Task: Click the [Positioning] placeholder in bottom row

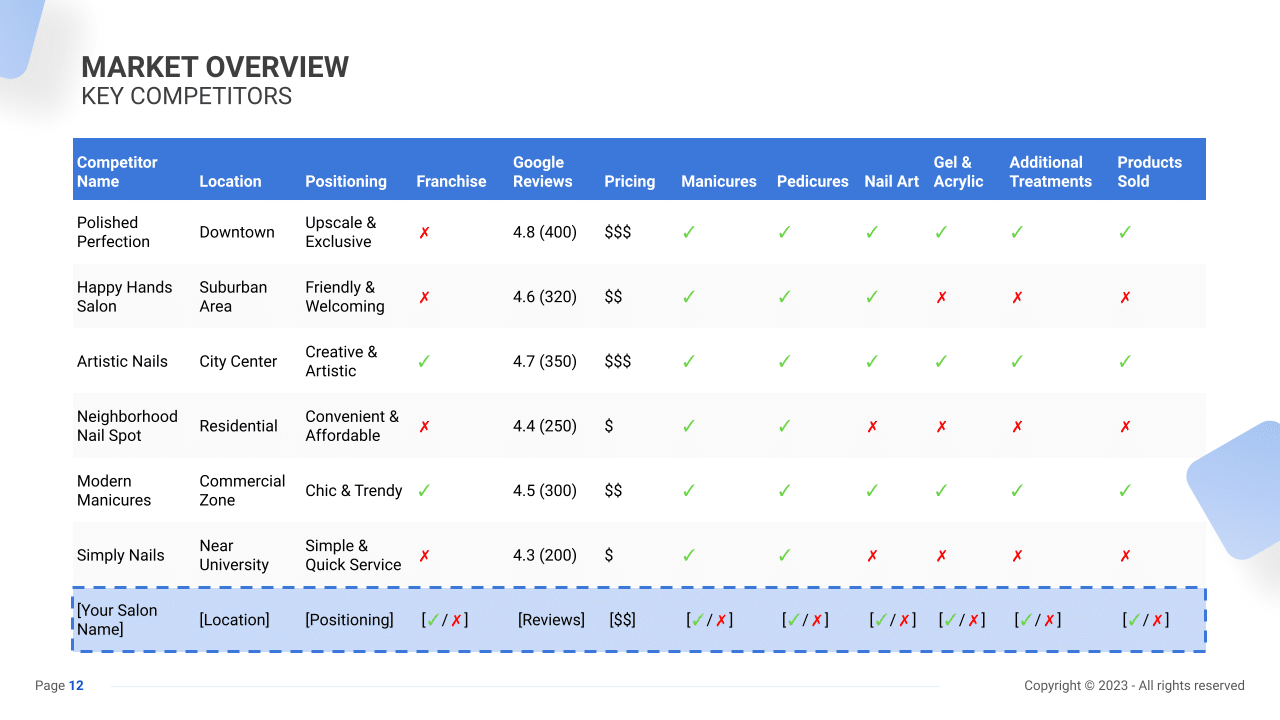Action: 349,620
